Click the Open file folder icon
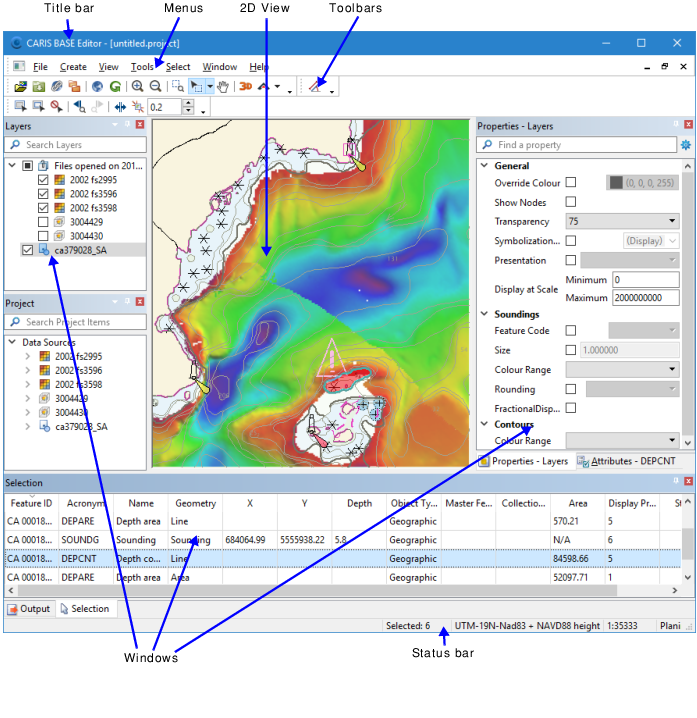This screenshot has height=718, width=697. [20, 87]
